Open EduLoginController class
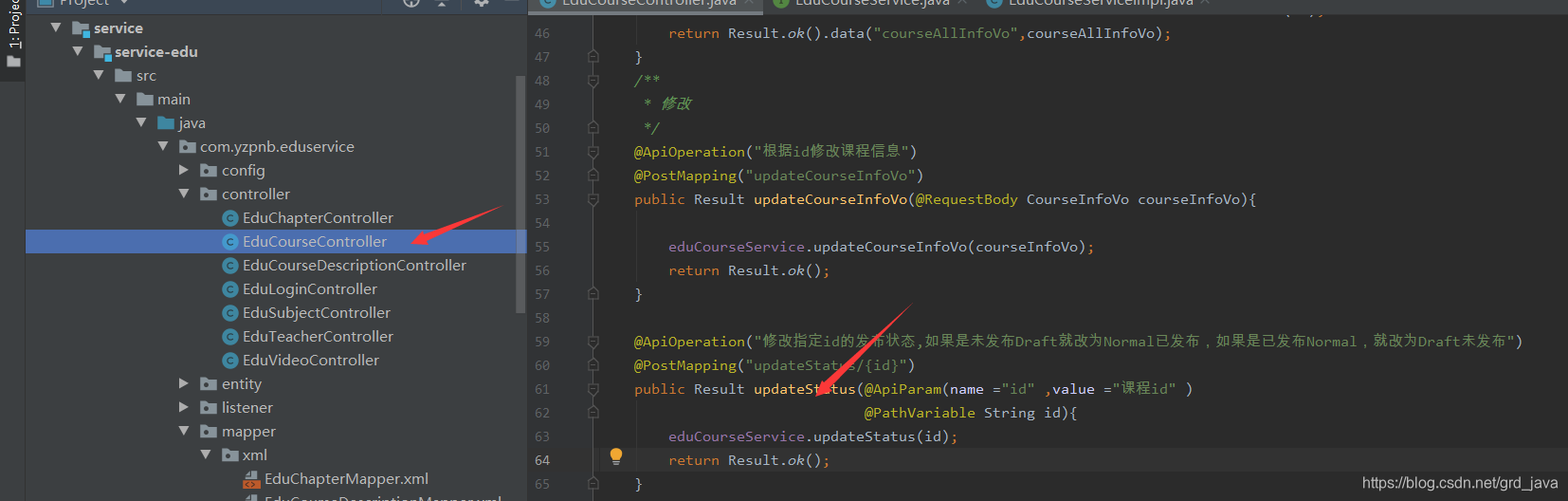1568x501 pixels. coord(310,289)
